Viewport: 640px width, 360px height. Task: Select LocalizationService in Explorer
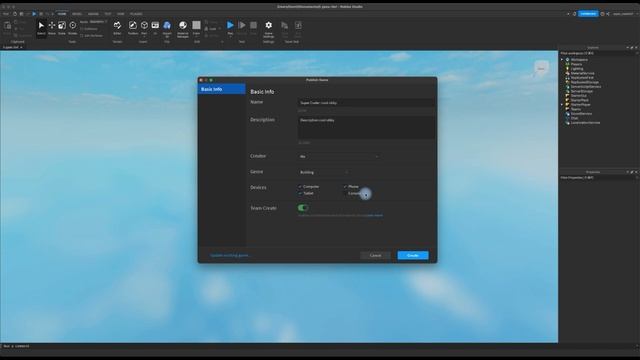585,122
